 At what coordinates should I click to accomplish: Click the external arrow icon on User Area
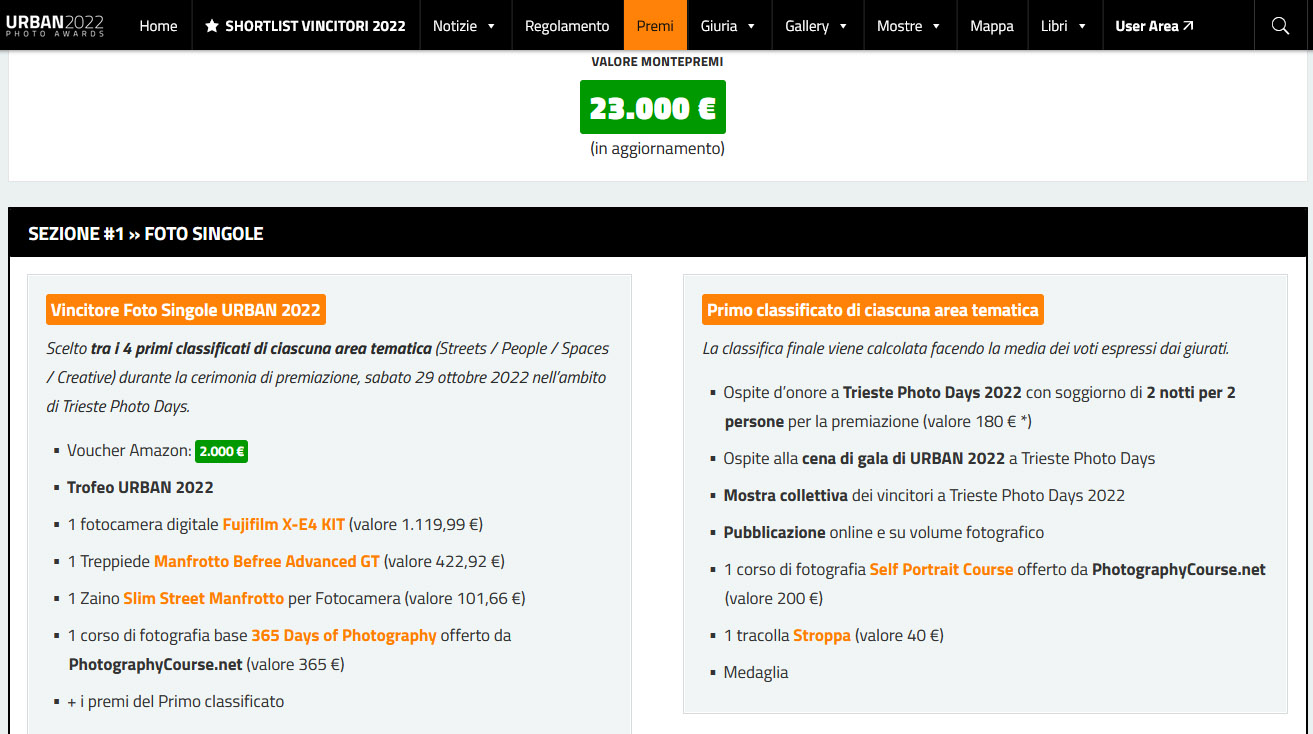[1188, 26]
